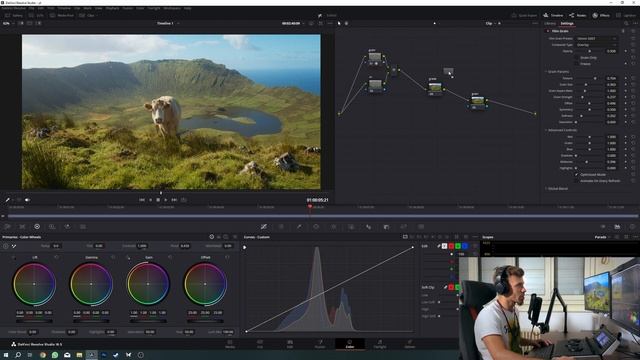Screen dimensions: 640x360
Task: Open the Color Warper palette
Action: tap(281, 227)
